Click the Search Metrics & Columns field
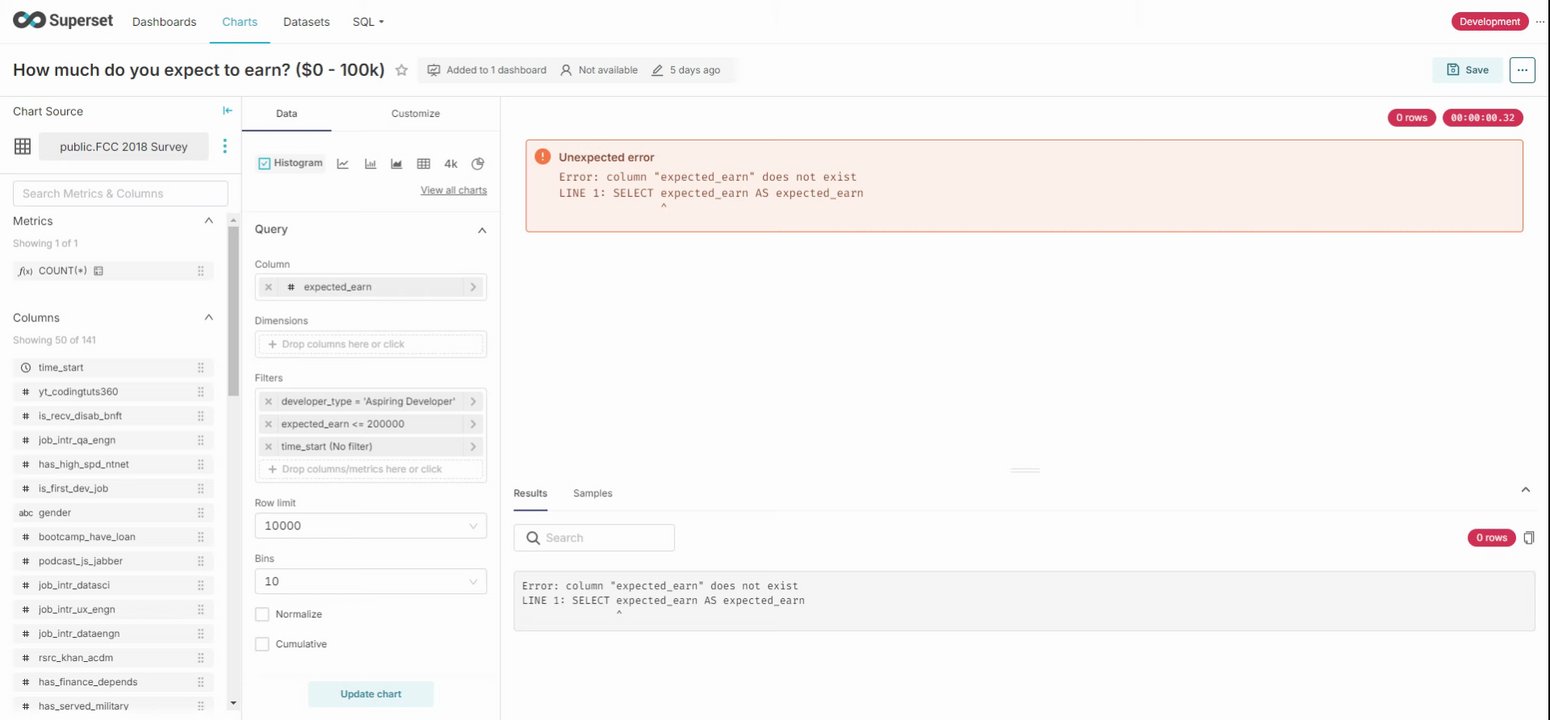 [120, 193]
